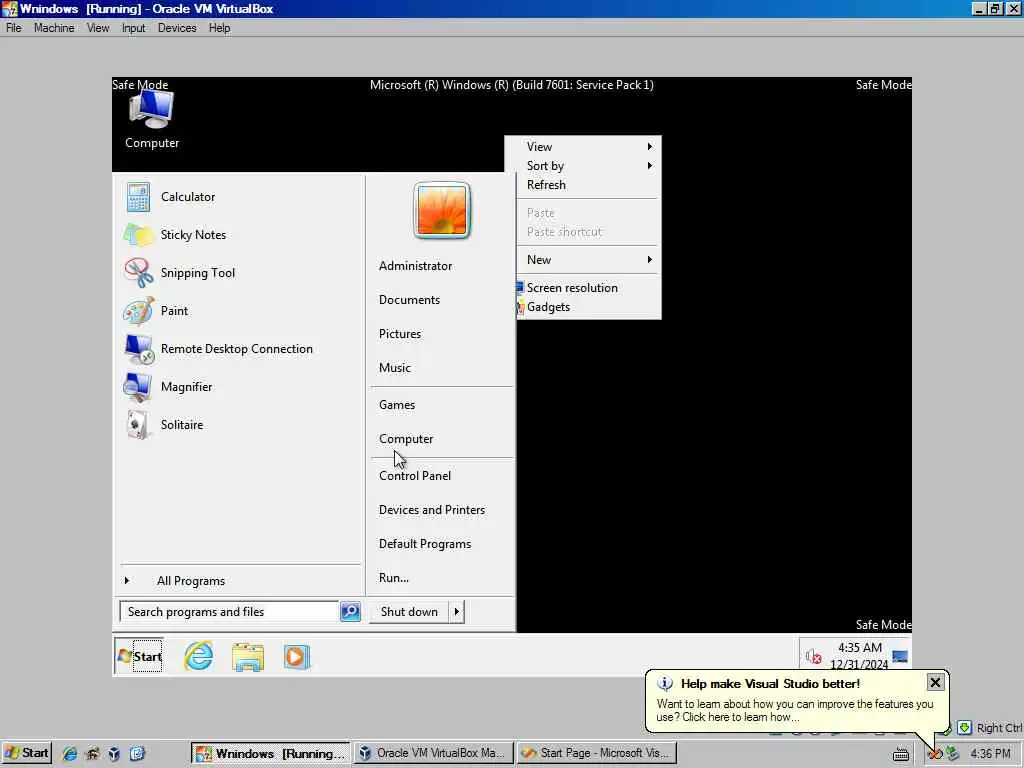Open the VirtualBox Input menu

[133, 28]
